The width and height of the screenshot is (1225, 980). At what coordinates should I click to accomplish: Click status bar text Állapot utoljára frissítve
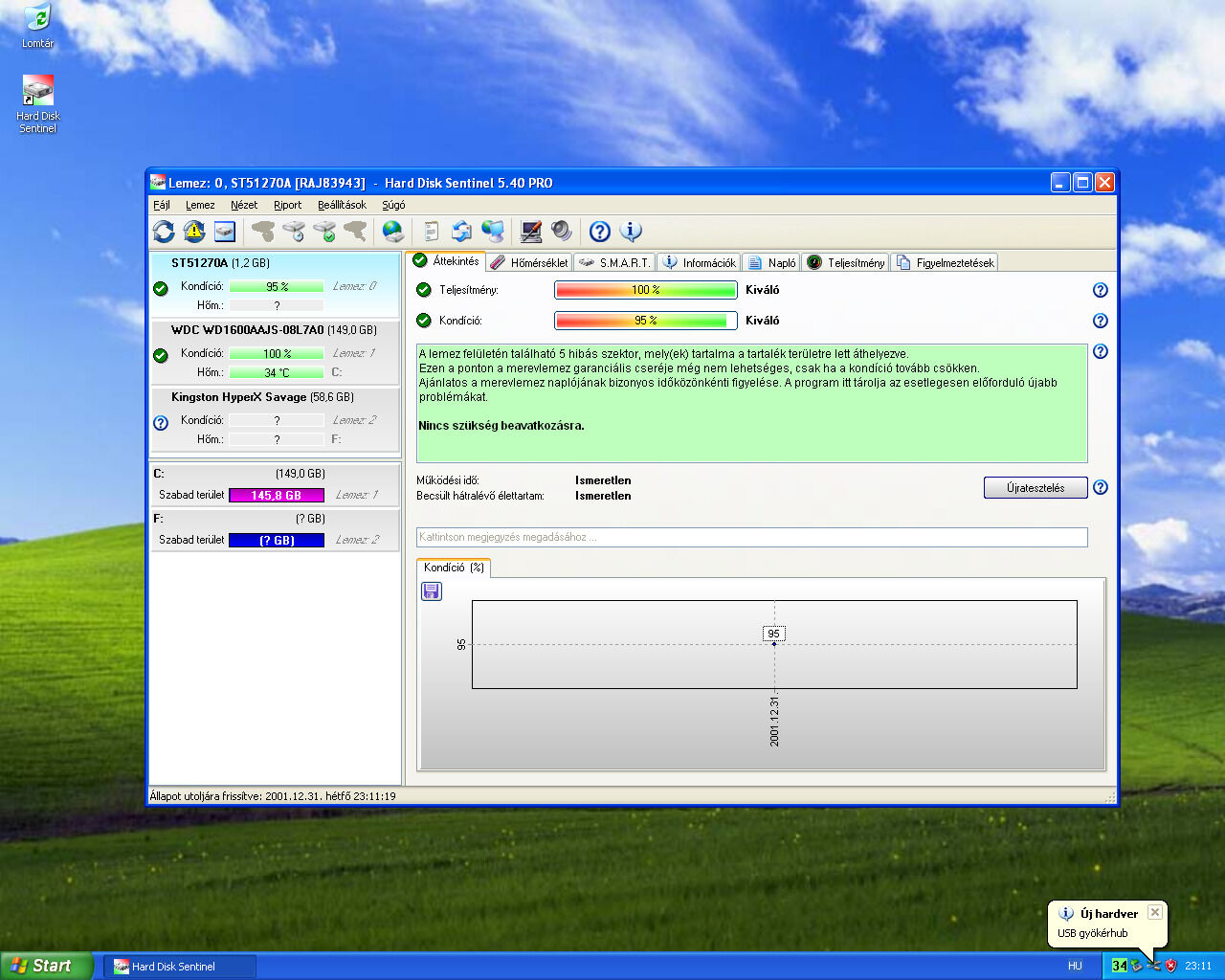[x=273, y=795]
